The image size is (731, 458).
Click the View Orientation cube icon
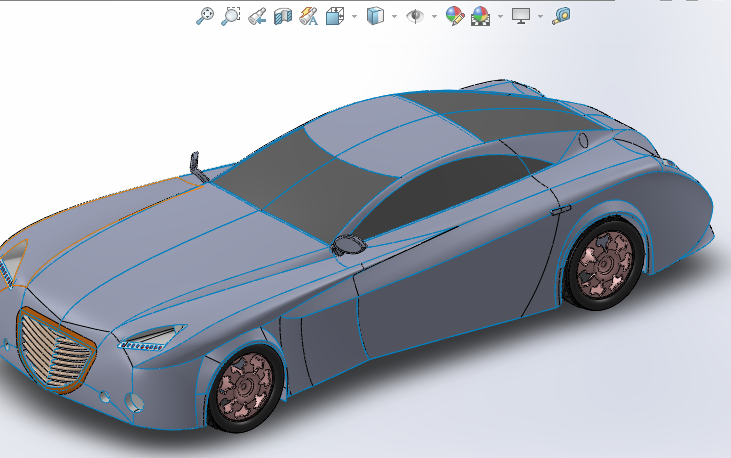[x=335, y=15]
